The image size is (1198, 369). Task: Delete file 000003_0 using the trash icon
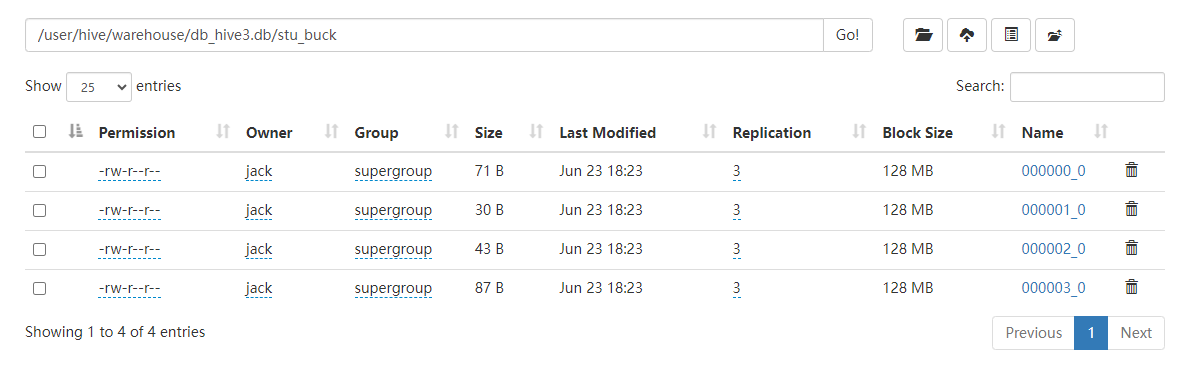(1132, 288)
